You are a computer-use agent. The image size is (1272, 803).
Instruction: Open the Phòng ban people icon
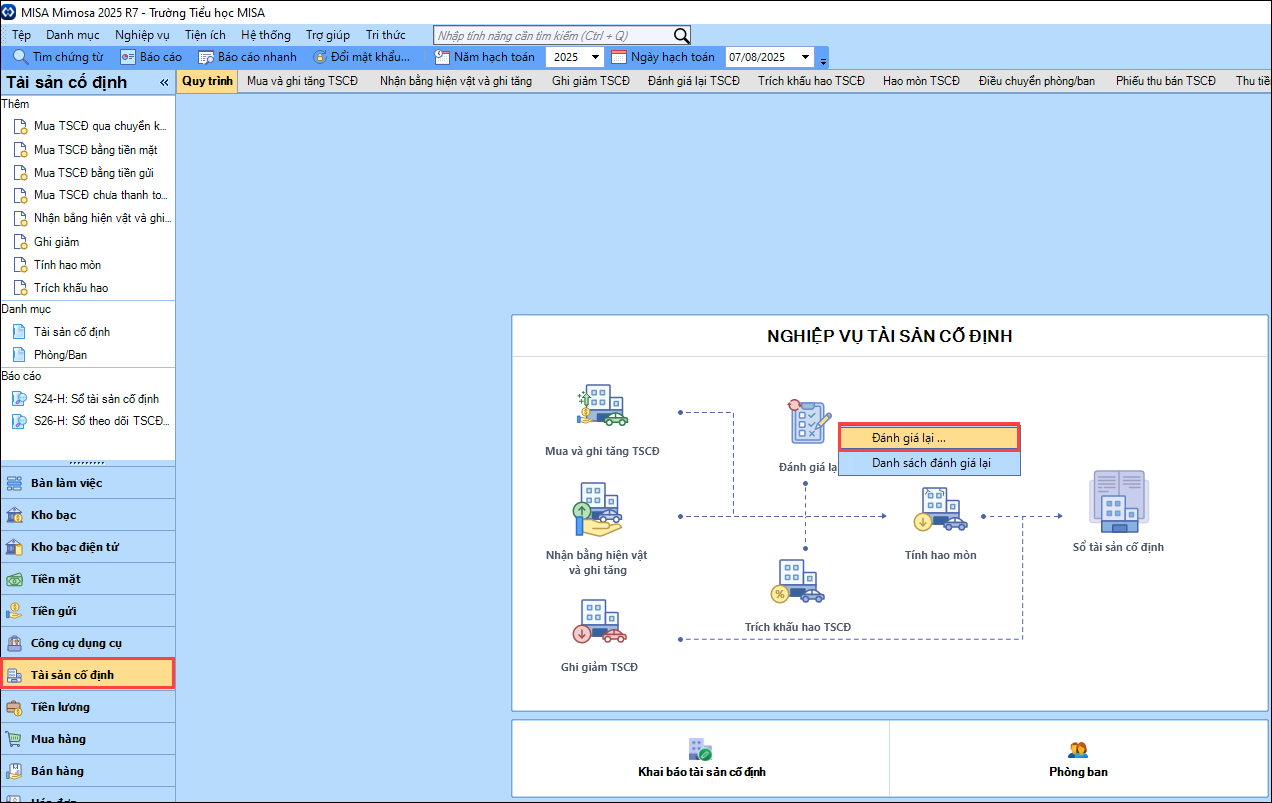[x=1078, y=749]
